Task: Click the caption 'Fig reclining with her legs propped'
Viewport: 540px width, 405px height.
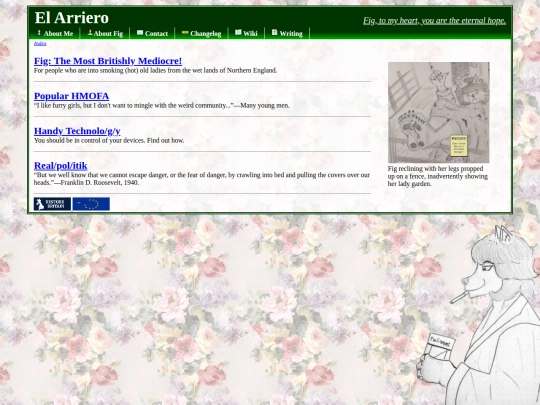Action: point(437,176)
